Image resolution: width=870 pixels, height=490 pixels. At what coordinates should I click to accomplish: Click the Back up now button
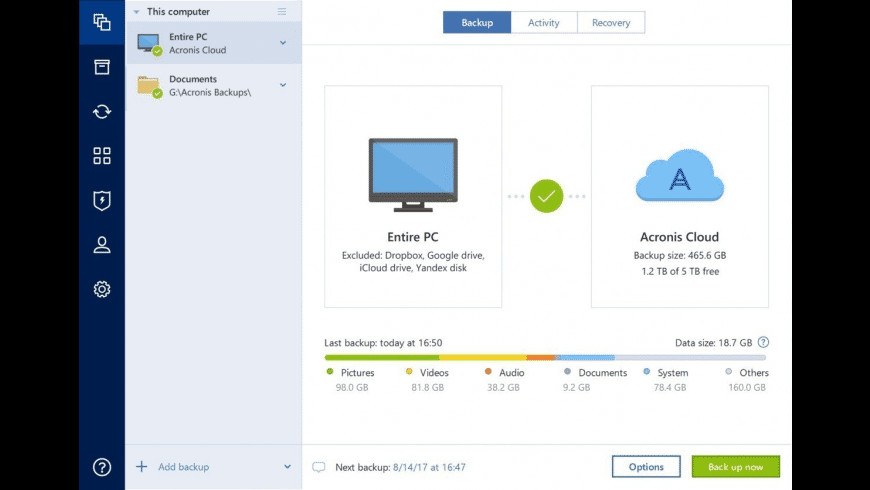736,467
